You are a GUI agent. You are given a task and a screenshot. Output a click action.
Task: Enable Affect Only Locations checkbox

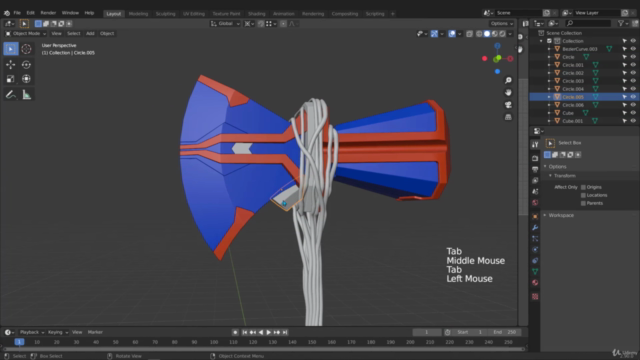click(x=583, y=196)
